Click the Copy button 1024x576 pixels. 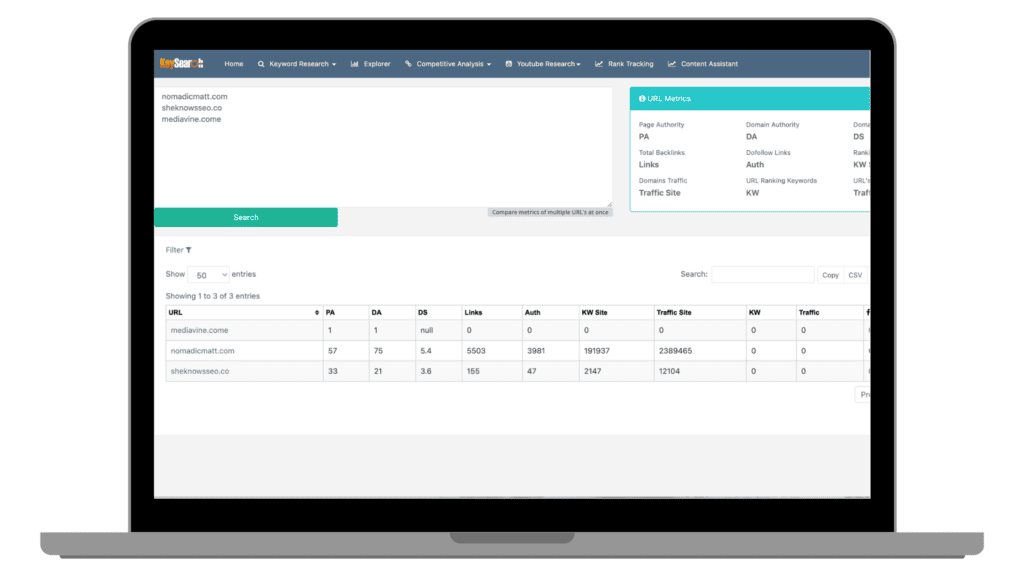(830, 275)
